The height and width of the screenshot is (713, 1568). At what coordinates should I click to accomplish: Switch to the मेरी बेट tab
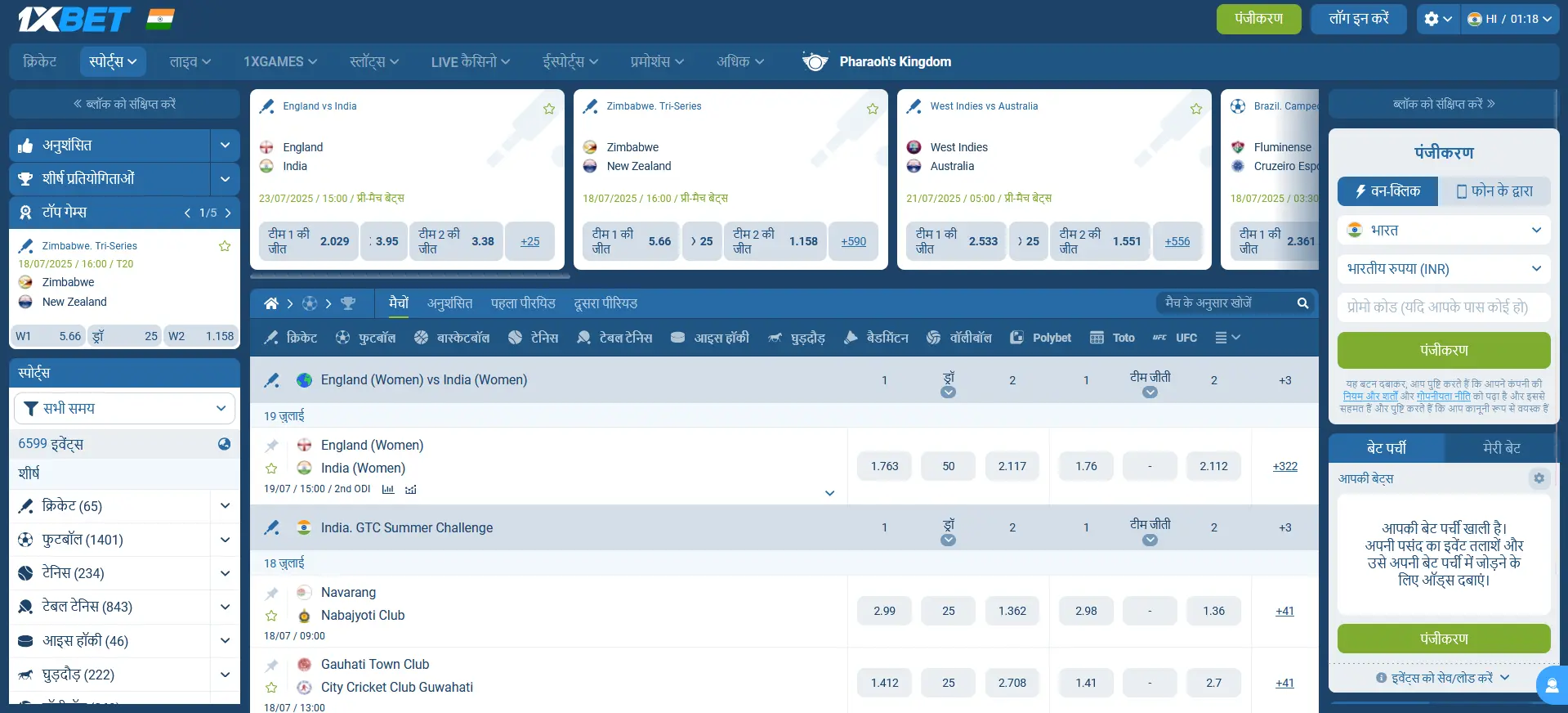click(1501, 448)
